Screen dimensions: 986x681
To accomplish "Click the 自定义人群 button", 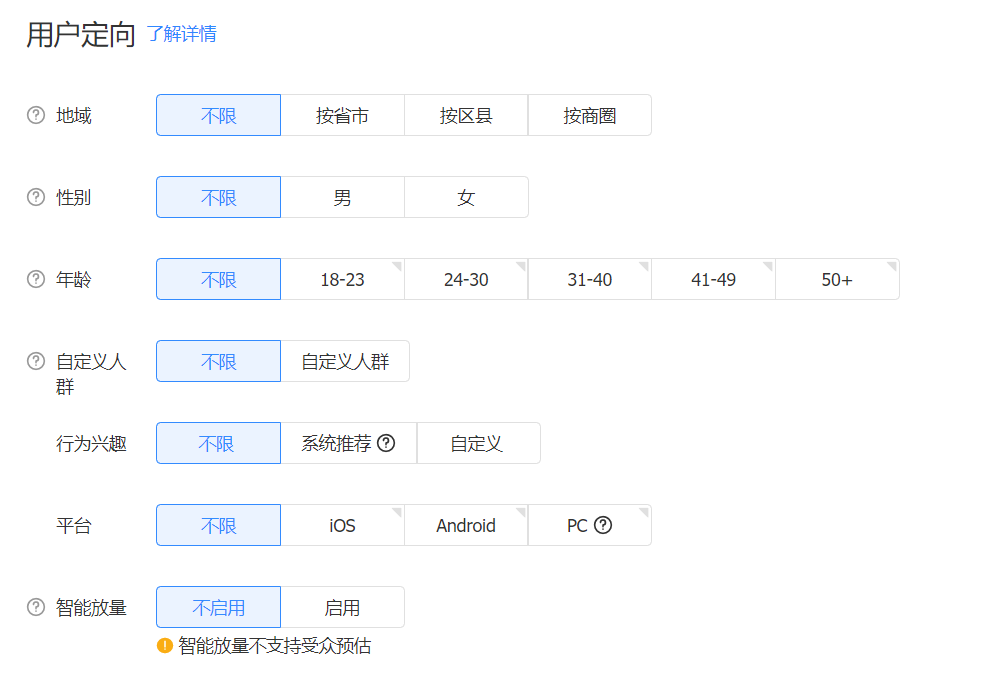I will [345, 361].
